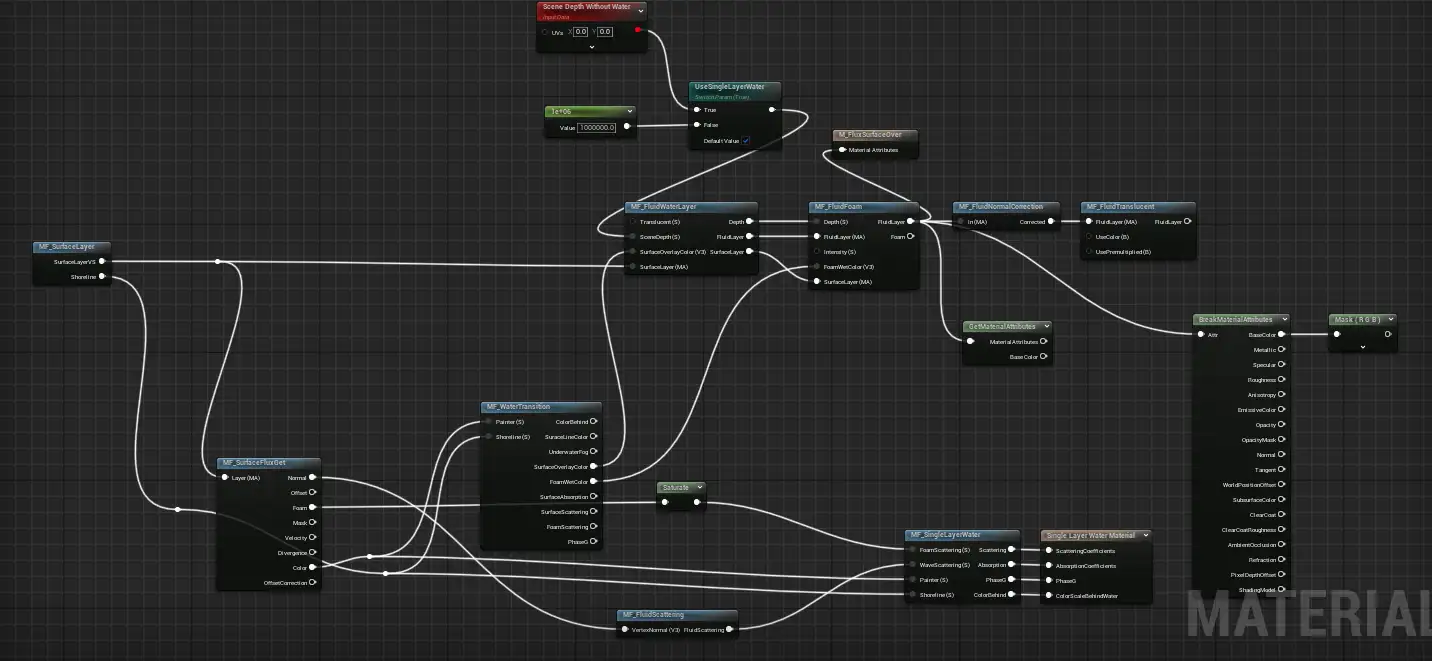The image size is (1432, 661).
Task: Click the Depth output pin on MF_FluidWaterLayer
Action: click(750, 222)
